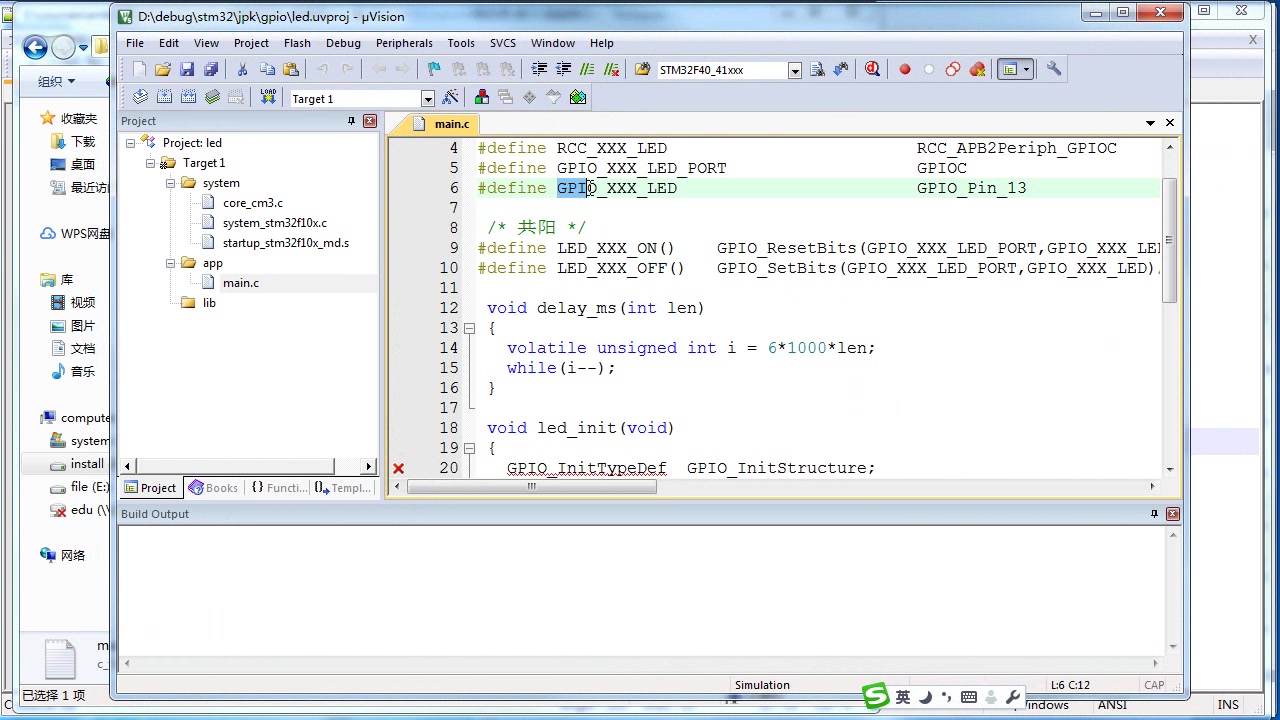The width and height of the screenshot is (1280, 720).
Task: Click Manage Run-Time Environment icon
Action: pos(578,97)
